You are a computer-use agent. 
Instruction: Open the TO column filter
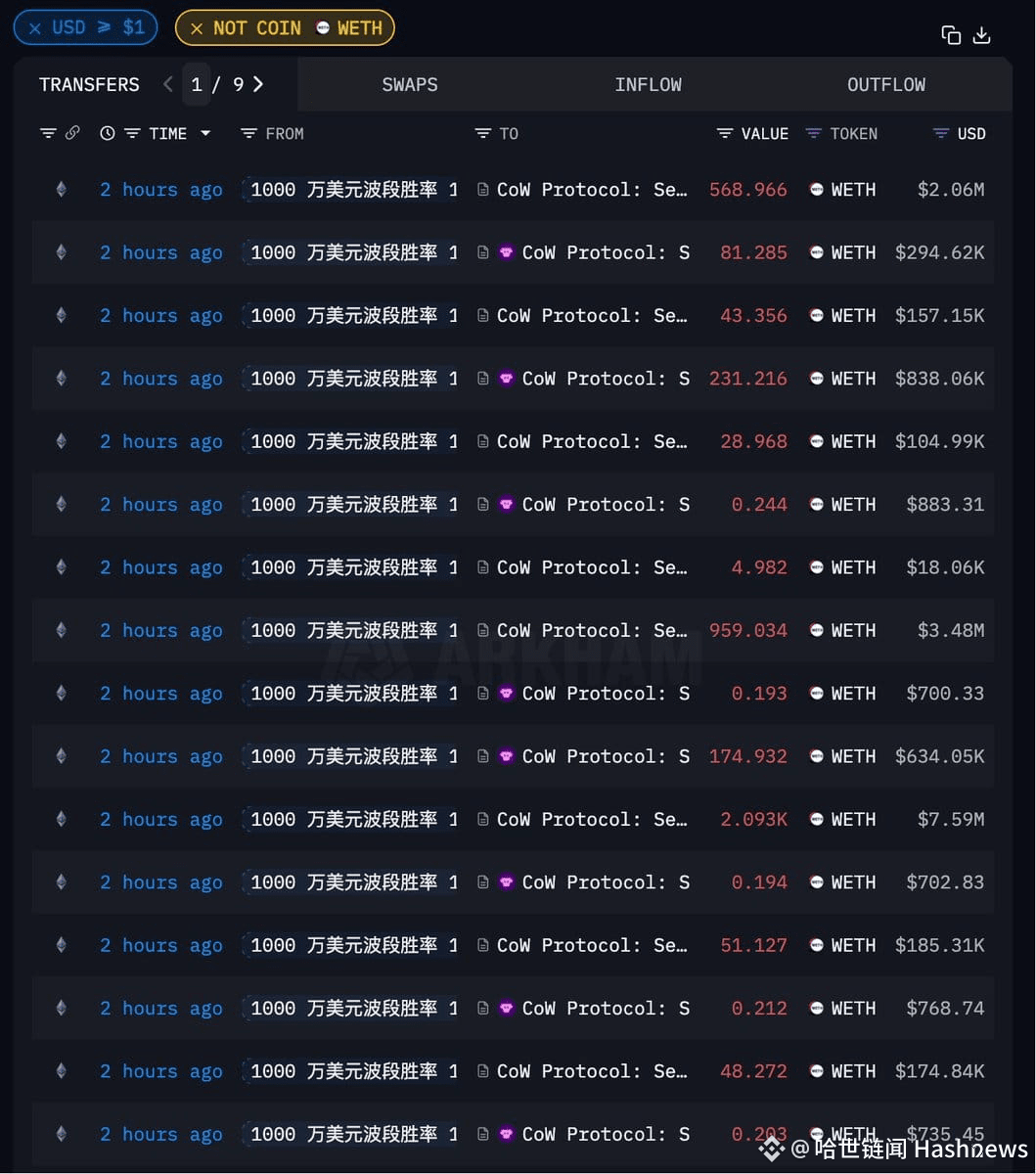pos(482,133)
